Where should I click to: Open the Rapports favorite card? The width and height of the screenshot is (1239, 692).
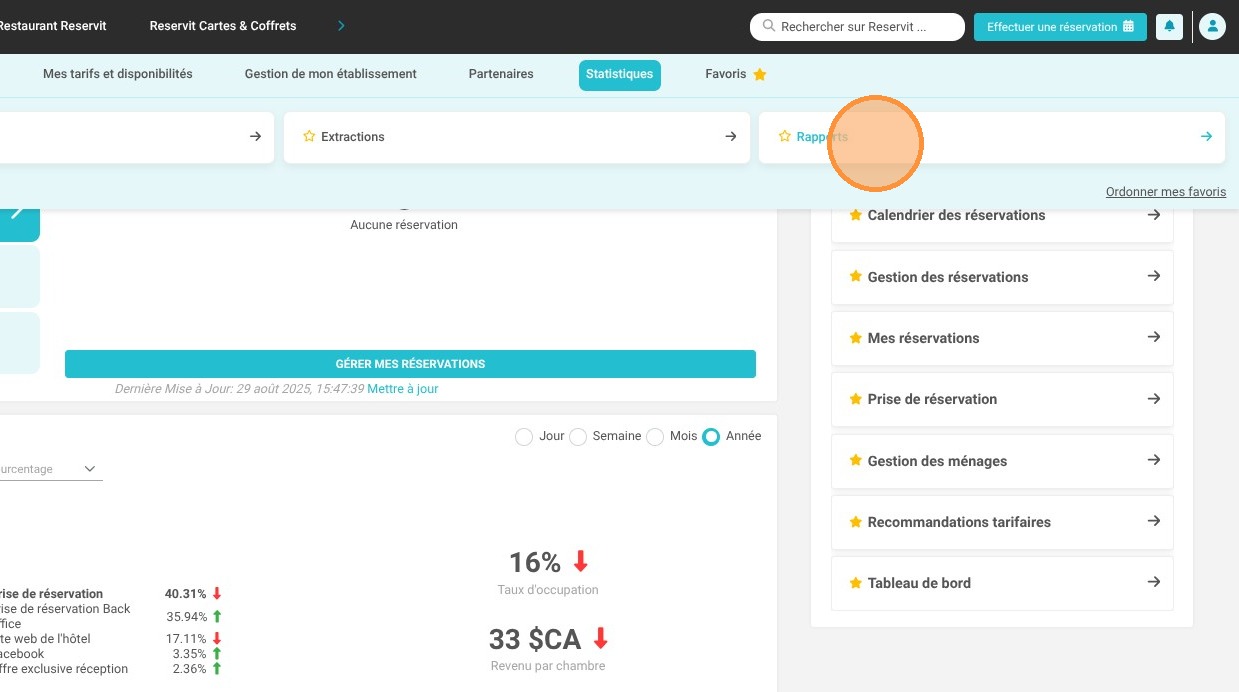(992, 137)
